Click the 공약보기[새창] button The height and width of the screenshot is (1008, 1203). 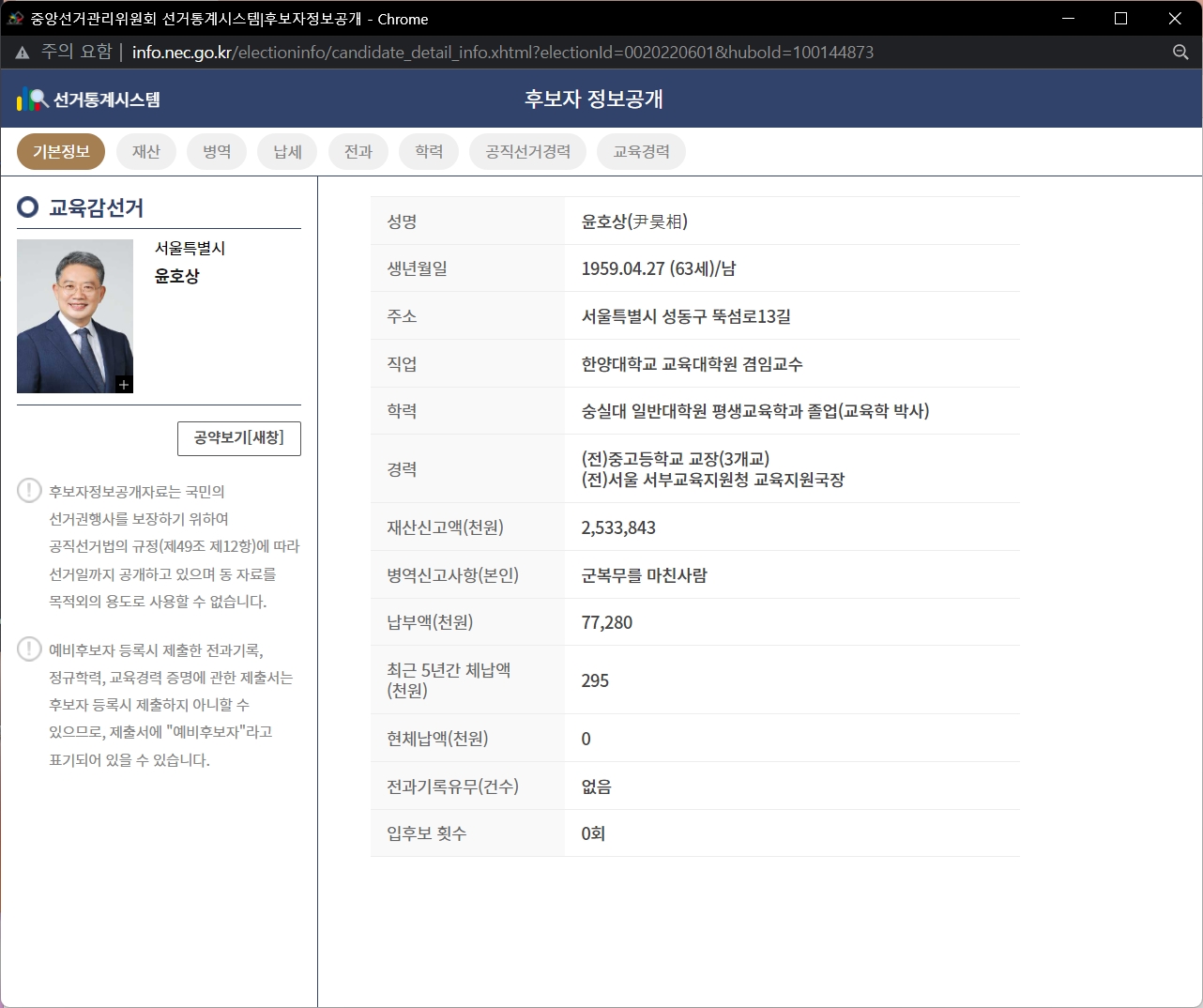(x=239, y=438)
